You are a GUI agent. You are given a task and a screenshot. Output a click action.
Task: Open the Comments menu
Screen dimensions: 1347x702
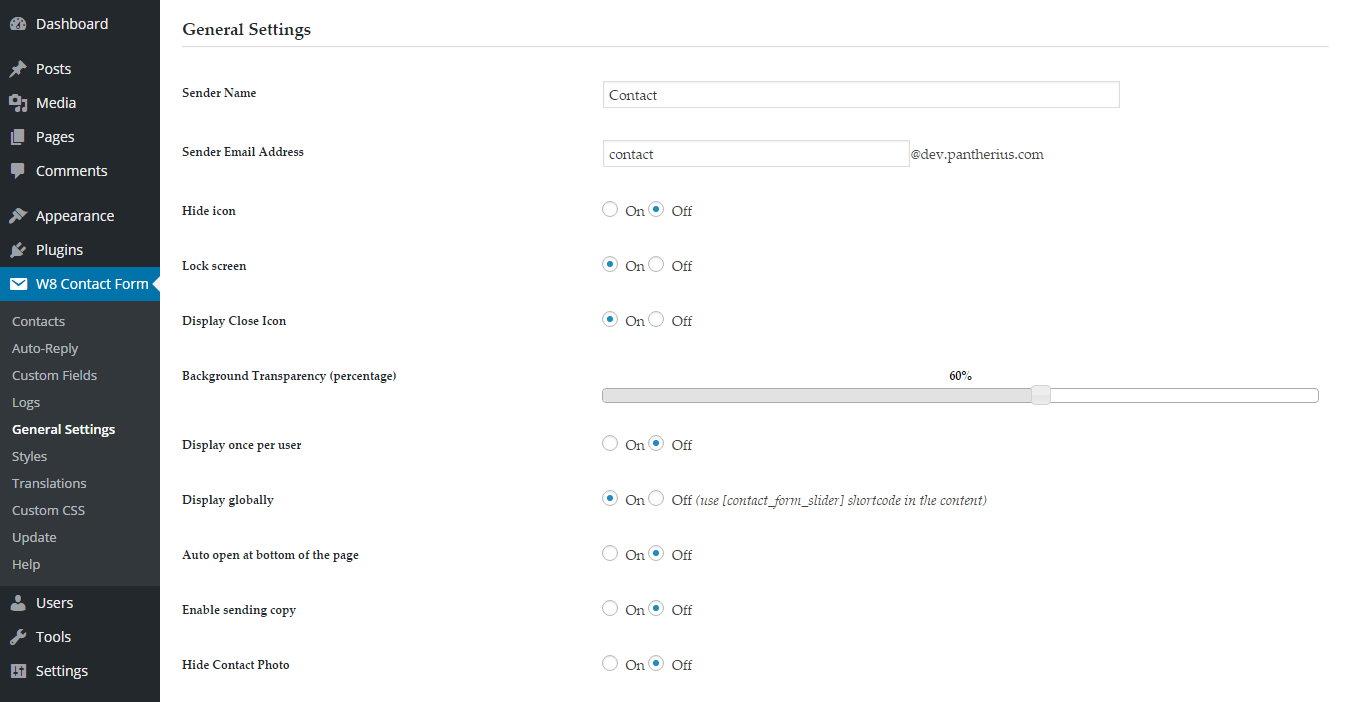coord(80,171)
